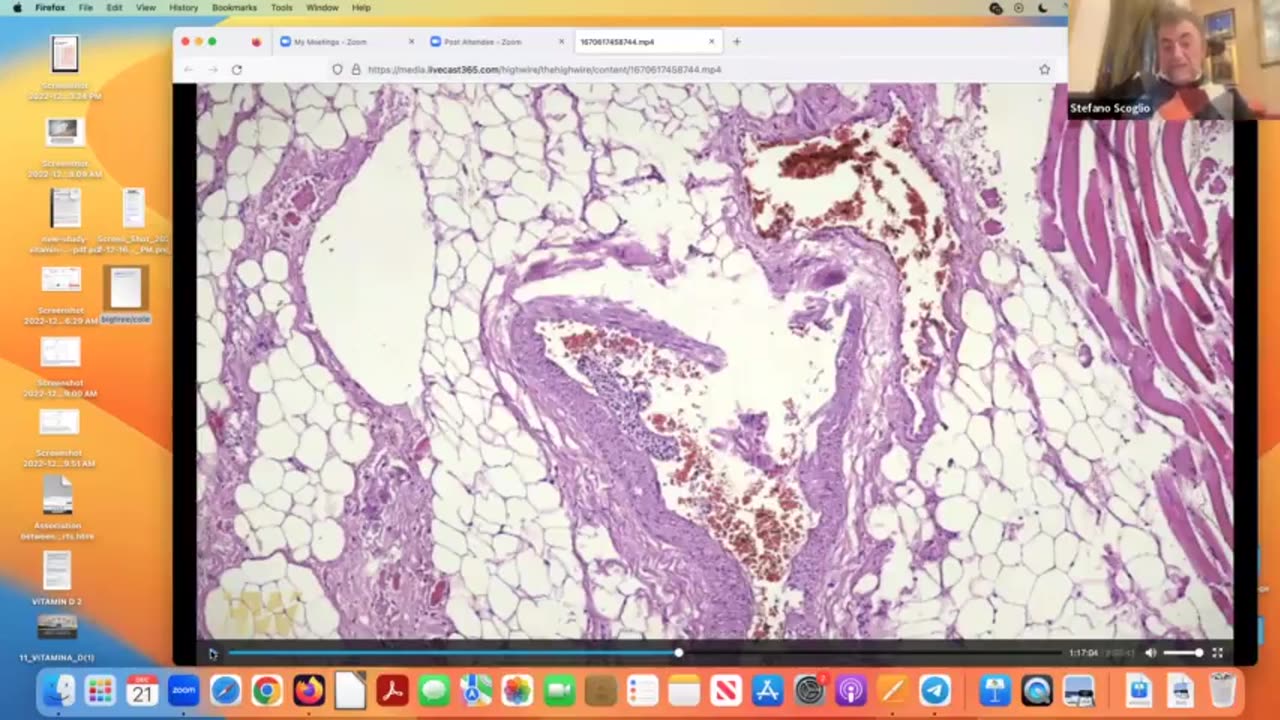Show site info via the padlock icon
This screenshot has width=1280, height=720.
(x=355, y=70)
